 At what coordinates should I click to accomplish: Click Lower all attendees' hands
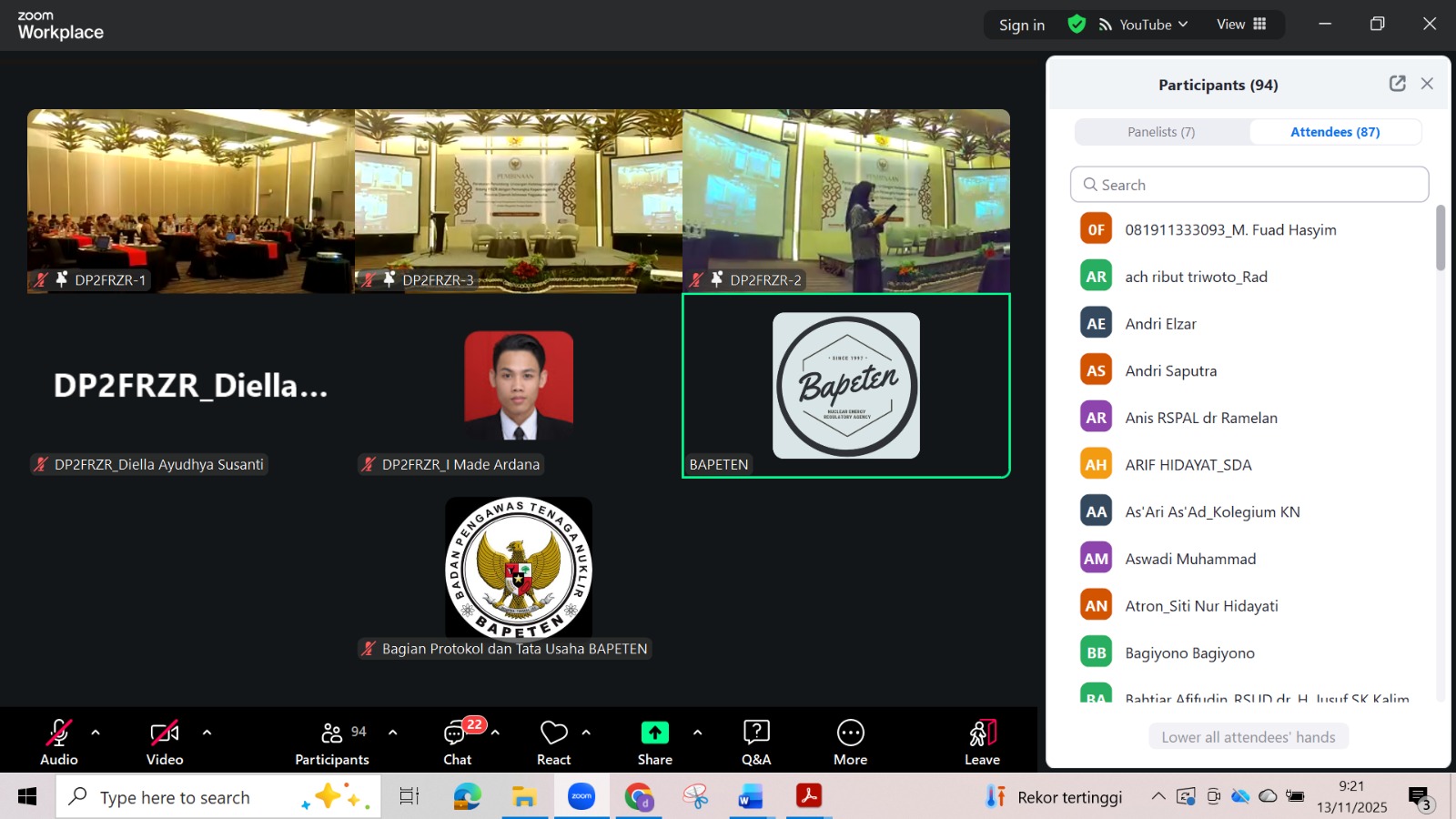coord(1248,735)
